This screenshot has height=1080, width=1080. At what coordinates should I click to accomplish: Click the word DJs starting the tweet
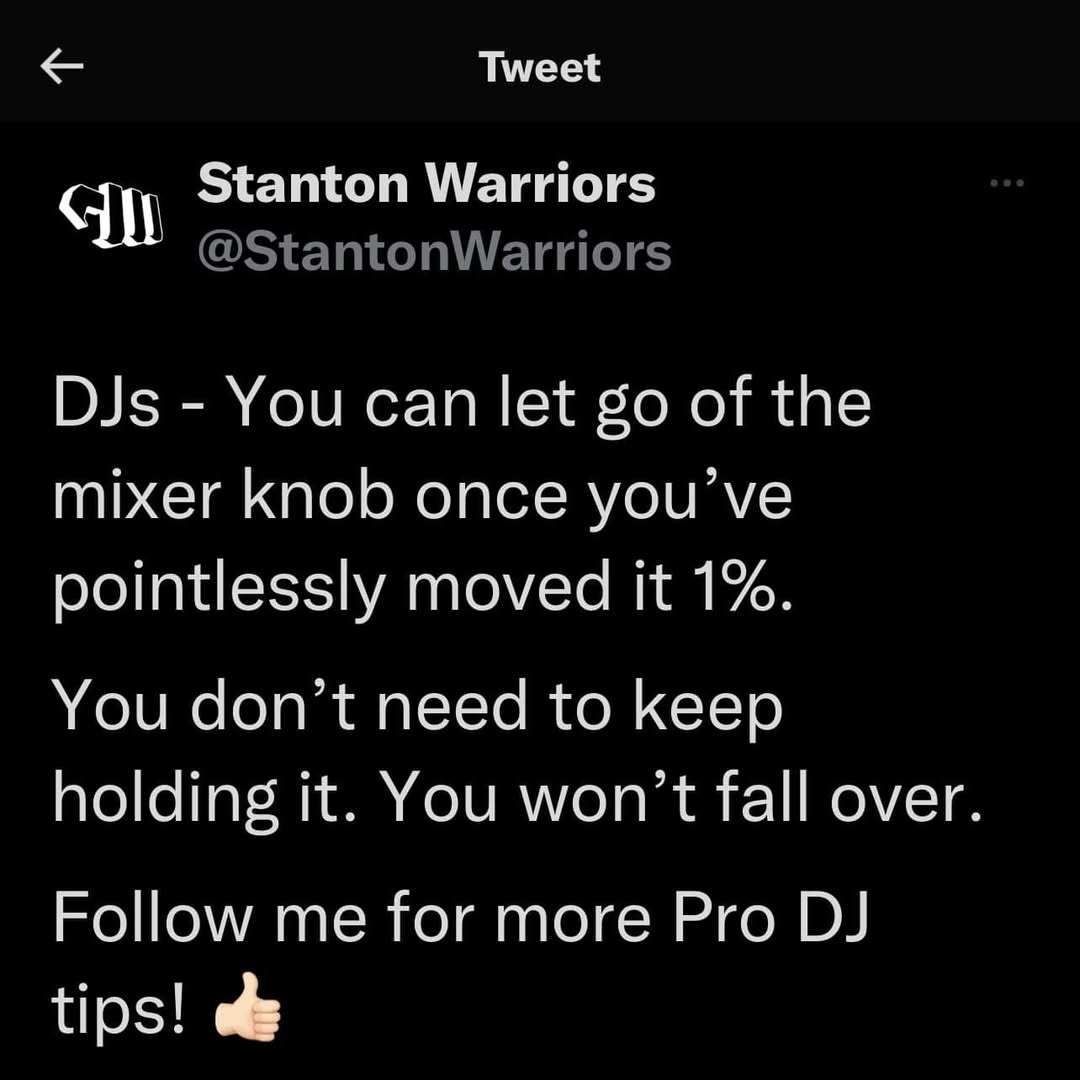106,403
